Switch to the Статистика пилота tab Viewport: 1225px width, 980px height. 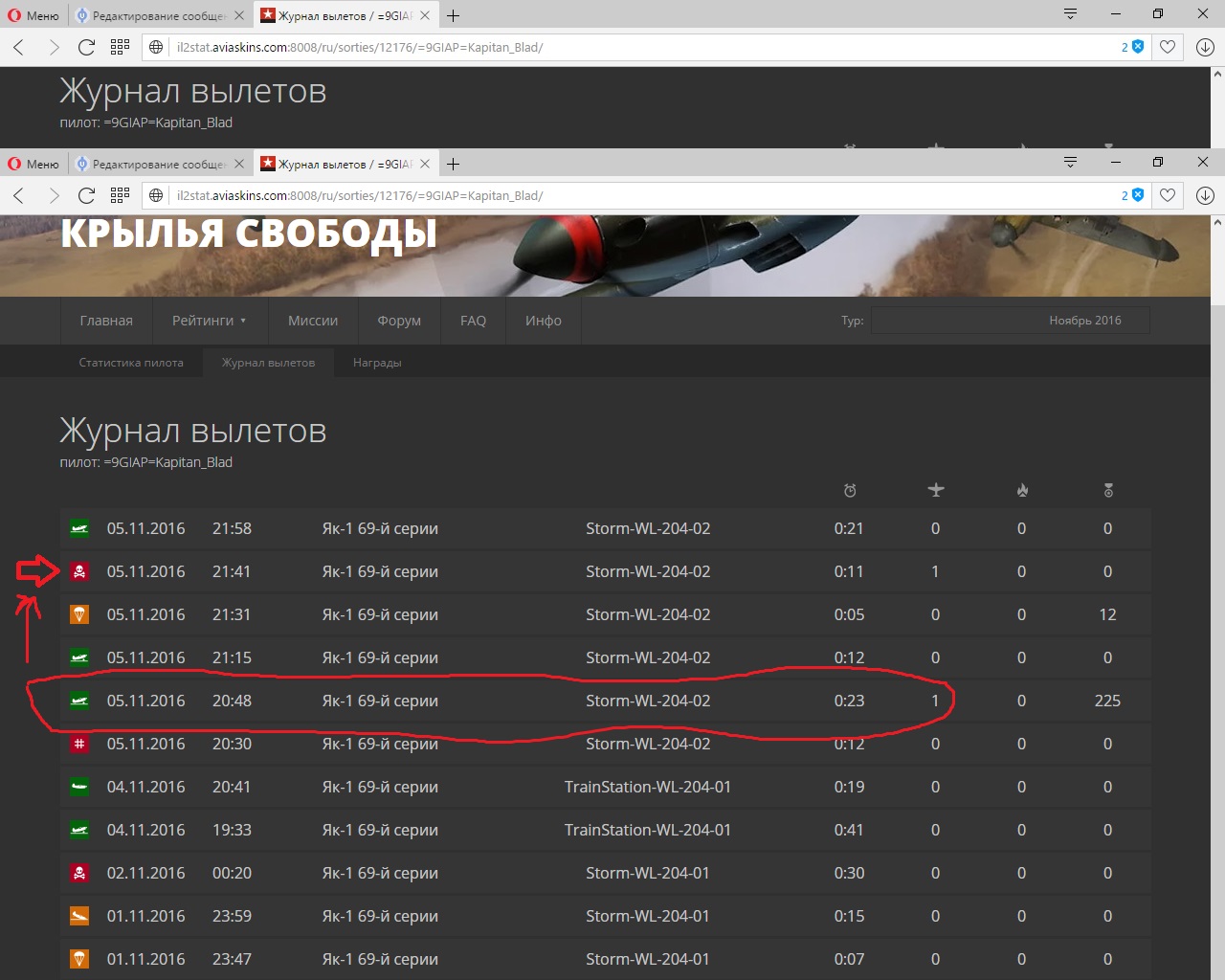click(x=131, y=363)
